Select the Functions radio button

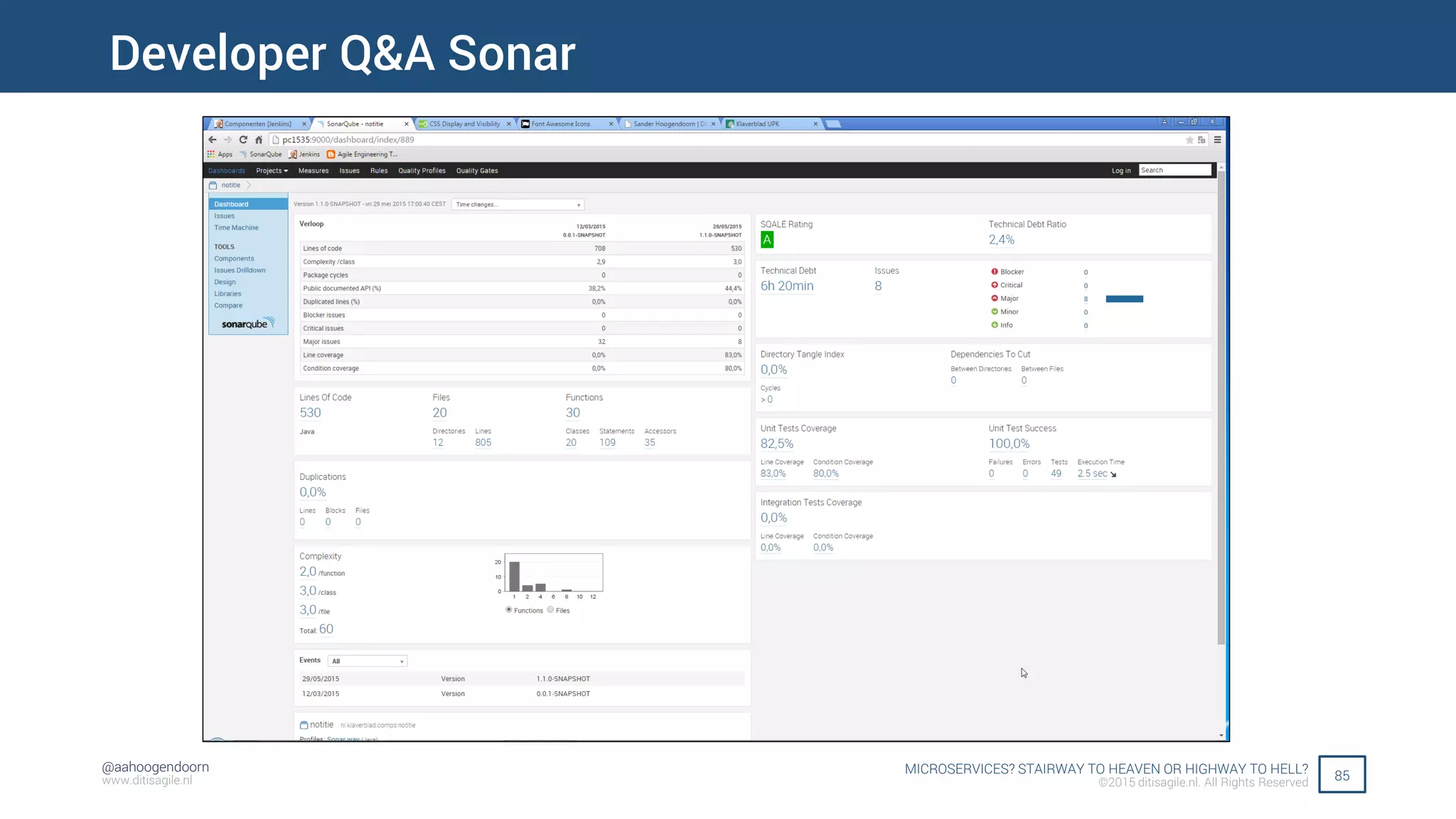[509, 610]
